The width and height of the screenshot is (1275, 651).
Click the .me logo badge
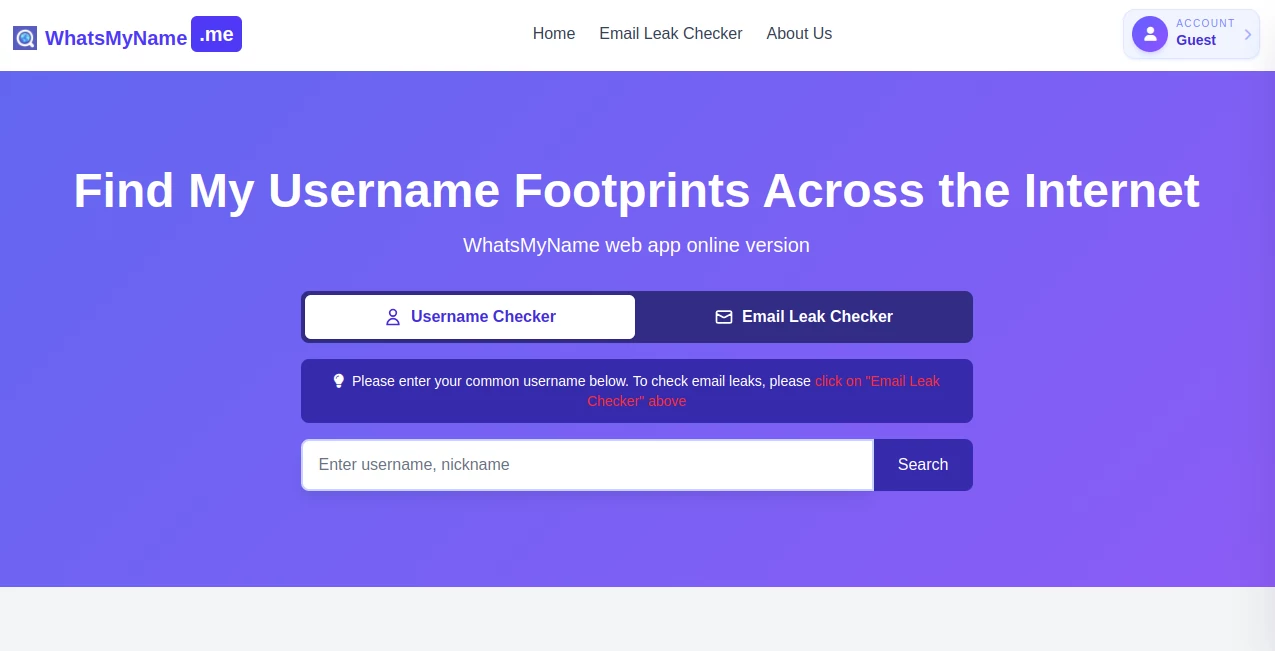216,34
